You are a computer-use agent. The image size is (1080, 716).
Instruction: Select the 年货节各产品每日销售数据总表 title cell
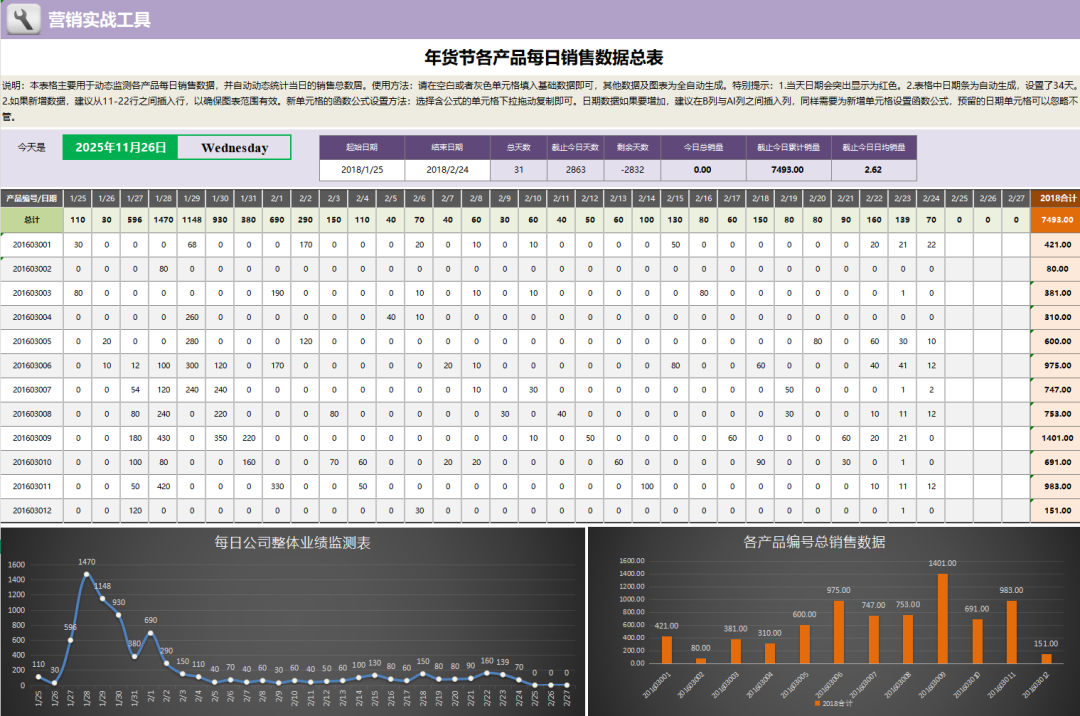click(x=543, y=58)
